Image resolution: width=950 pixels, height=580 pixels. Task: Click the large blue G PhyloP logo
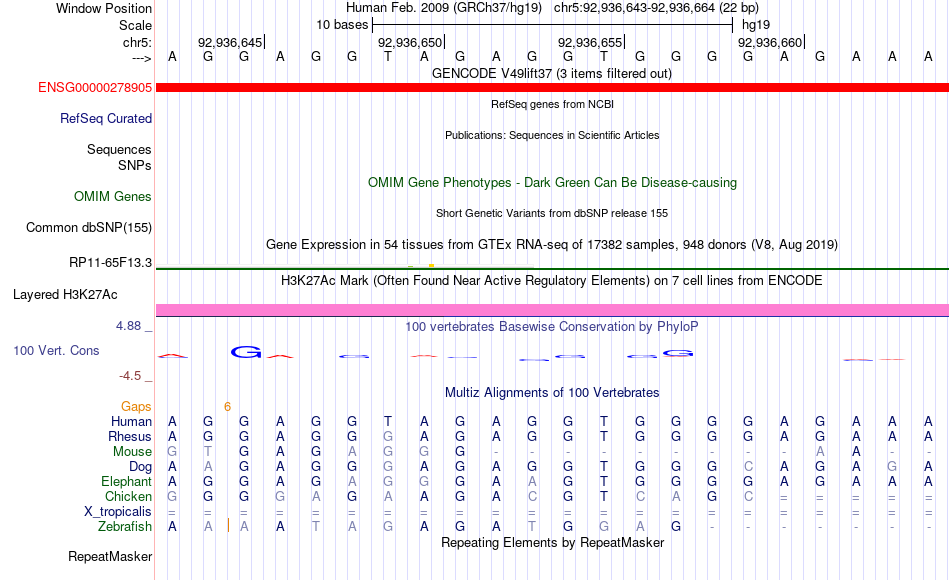pos(246,352)
